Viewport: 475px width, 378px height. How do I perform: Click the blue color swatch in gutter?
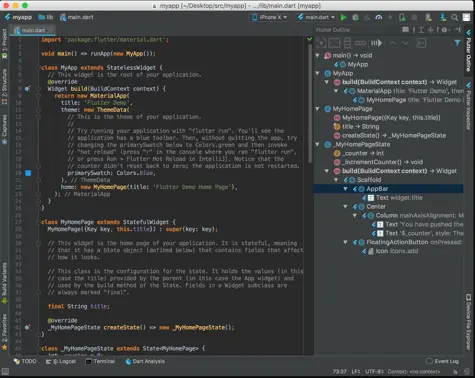[28, 173]
